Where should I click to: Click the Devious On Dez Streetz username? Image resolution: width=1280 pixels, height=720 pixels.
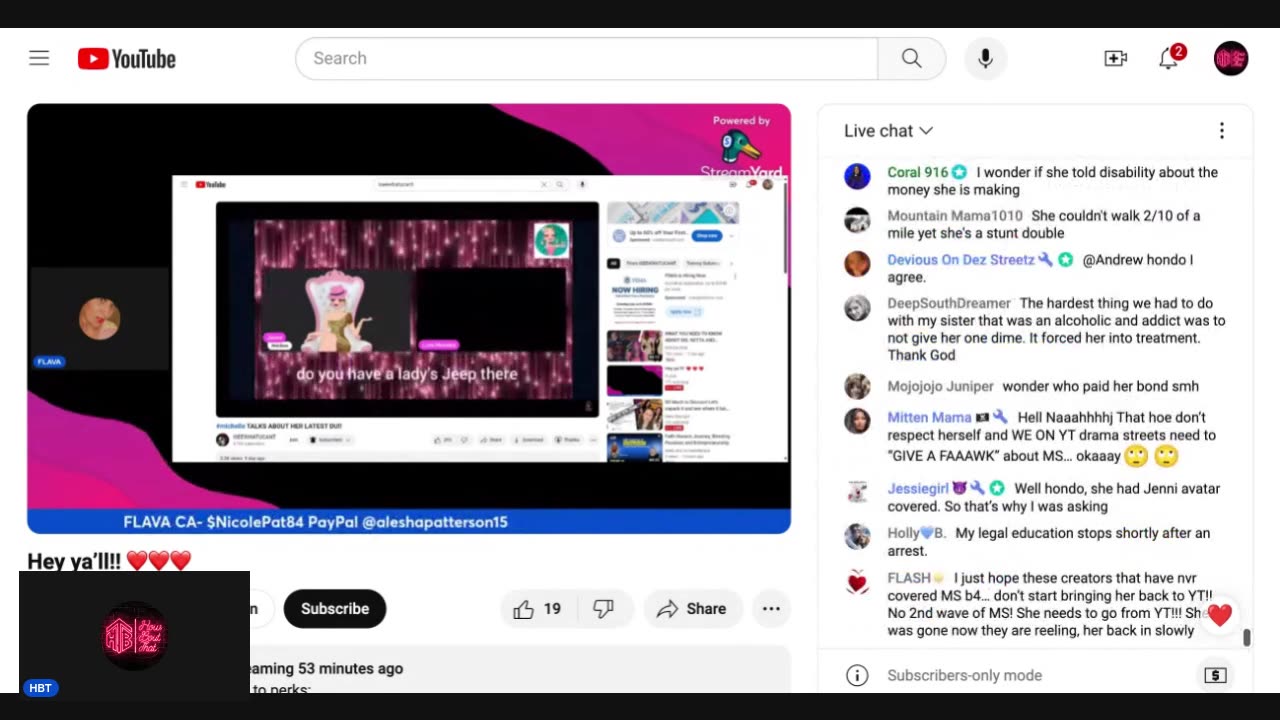point(960,259)
